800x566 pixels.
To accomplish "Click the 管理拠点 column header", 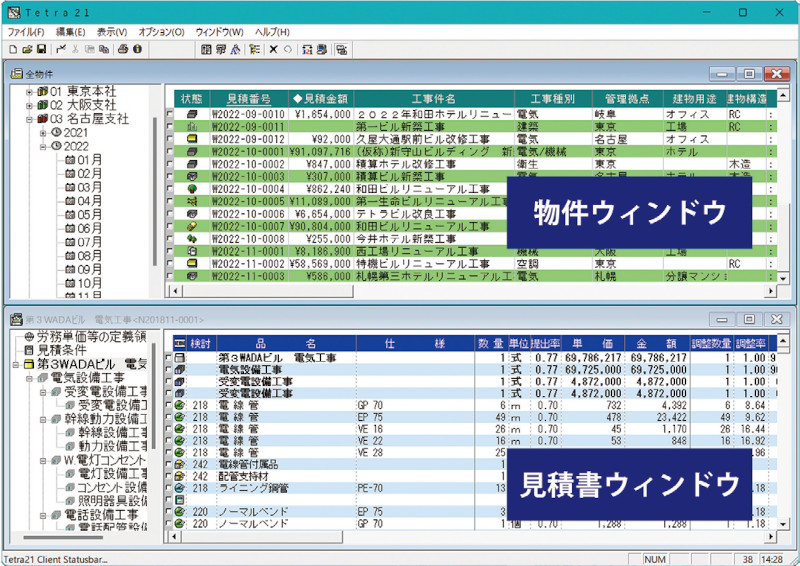I will click(x=628, y=99).
